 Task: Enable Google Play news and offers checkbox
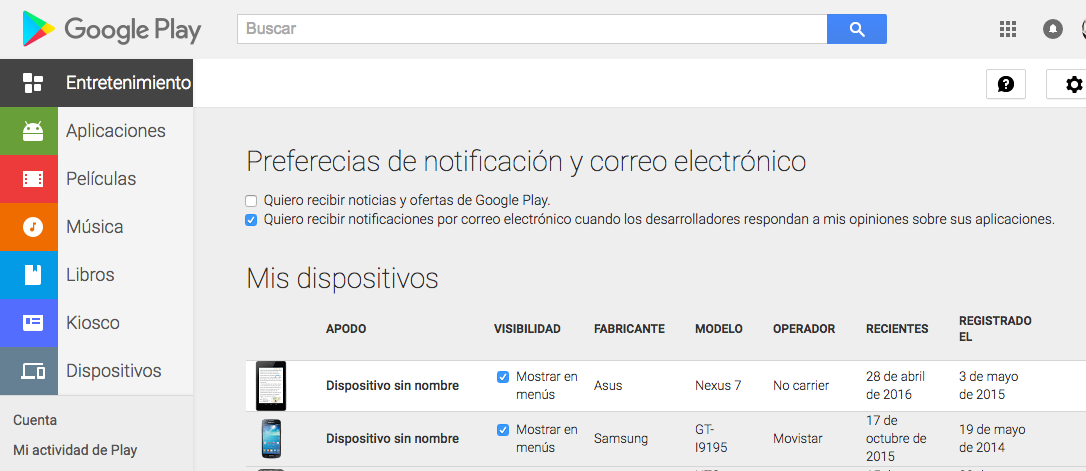[251, 201]
